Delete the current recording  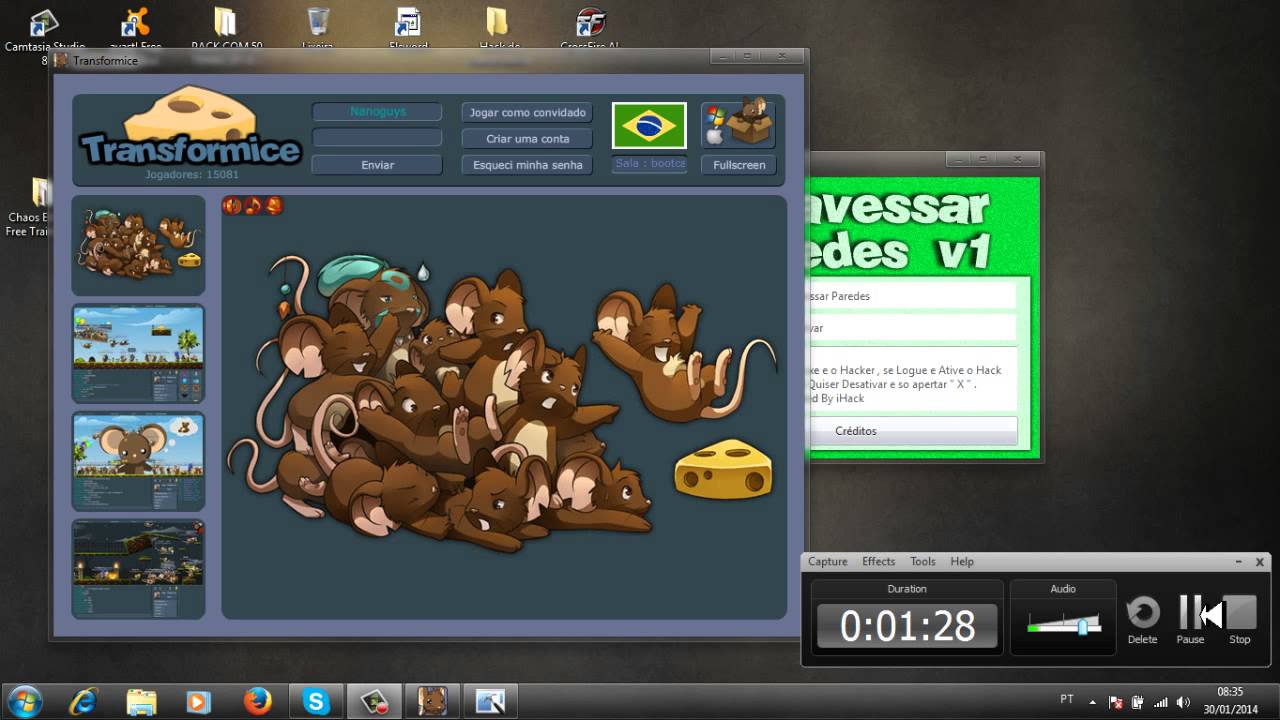(1142, 619)
